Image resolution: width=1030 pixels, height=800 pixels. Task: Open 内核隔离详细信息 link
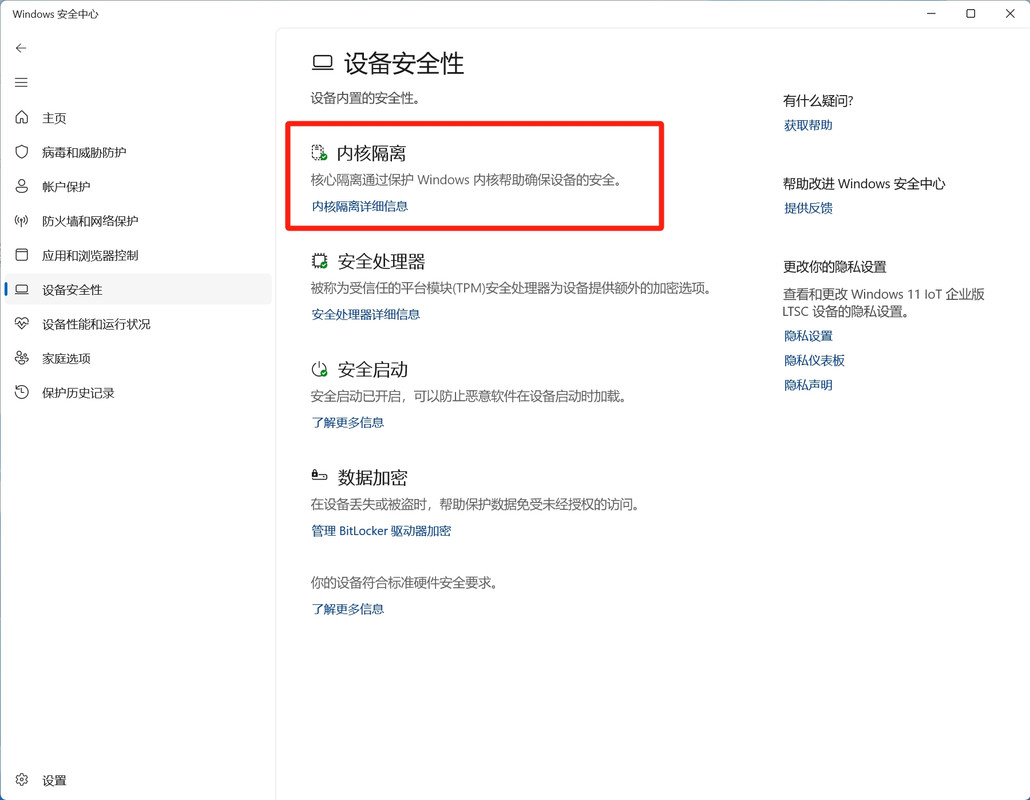point(360,206)
